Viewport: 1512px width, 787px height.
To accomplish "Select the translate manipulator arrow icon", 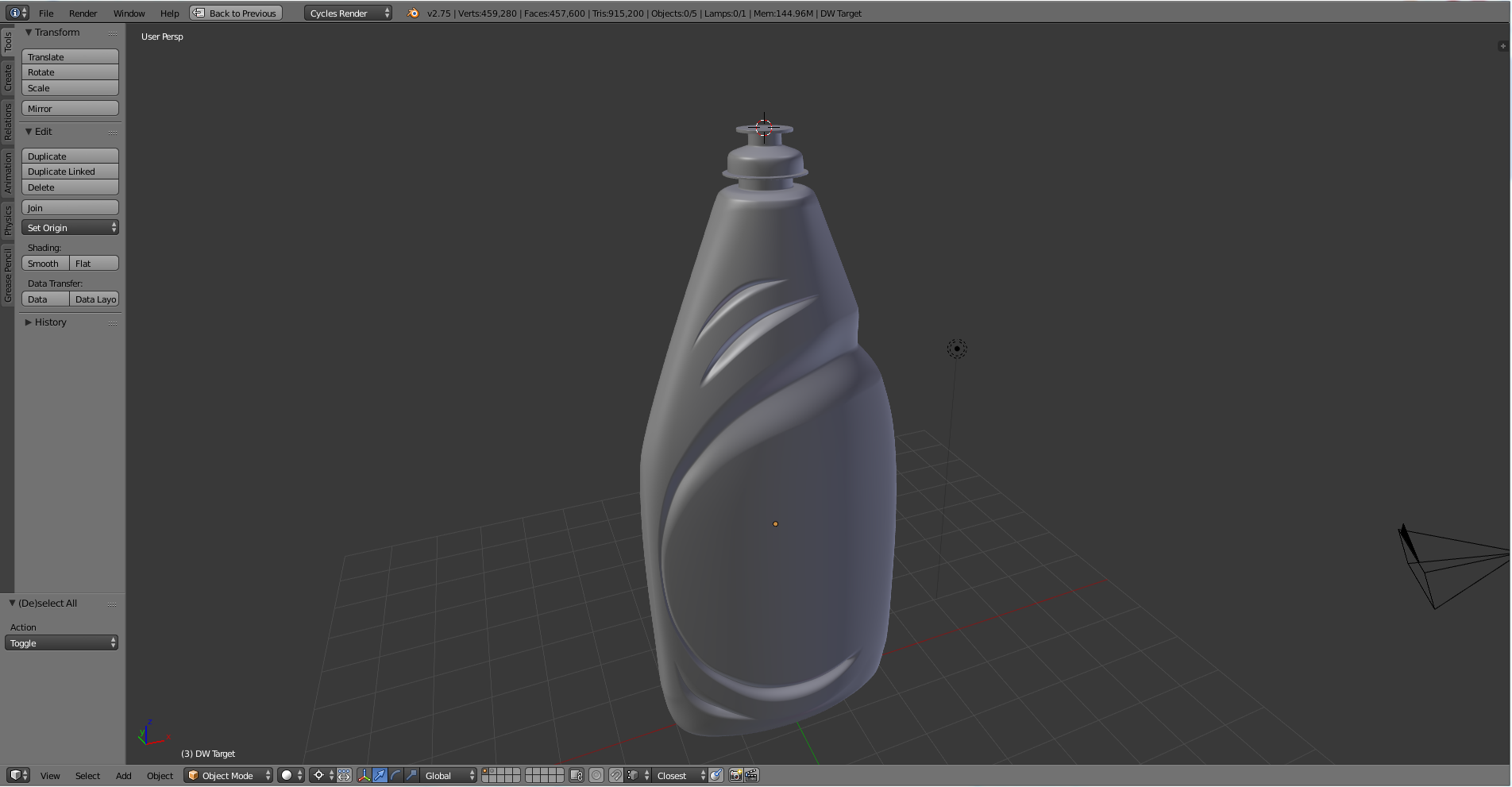I will pyautogui.click(x=380, y=776).
